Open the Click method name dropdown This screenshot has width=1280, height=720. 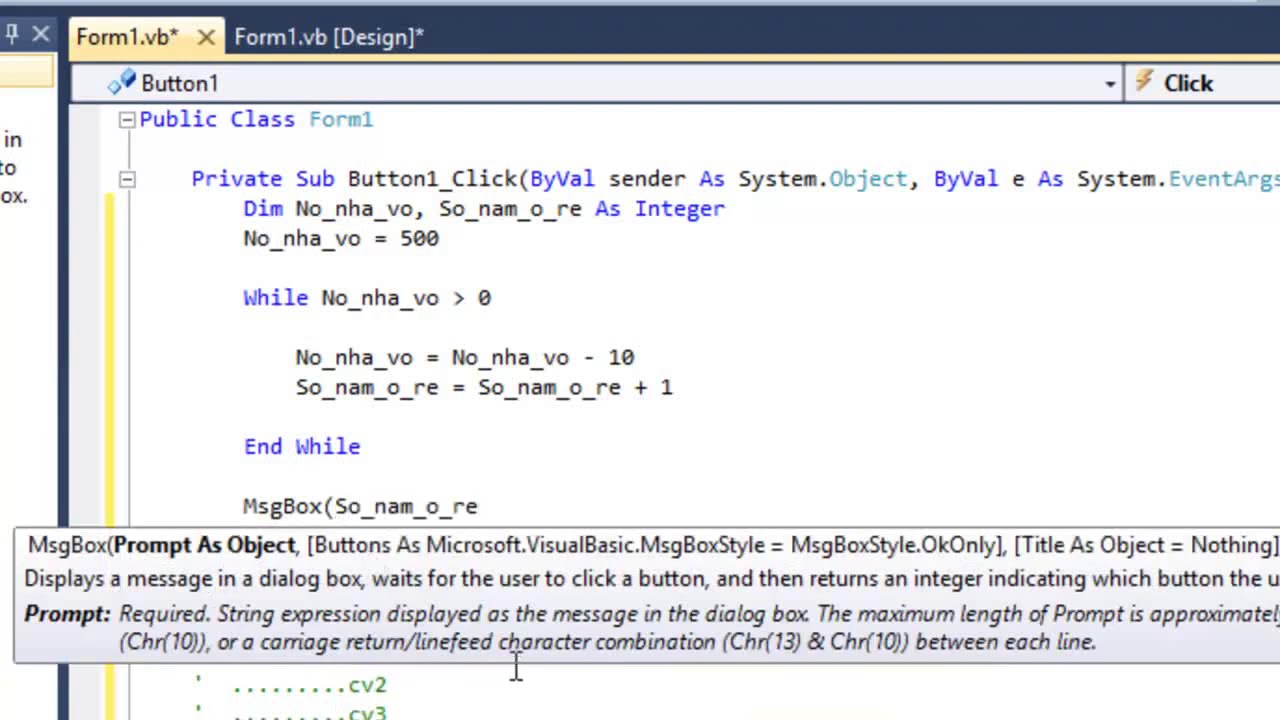[1203, 84]
